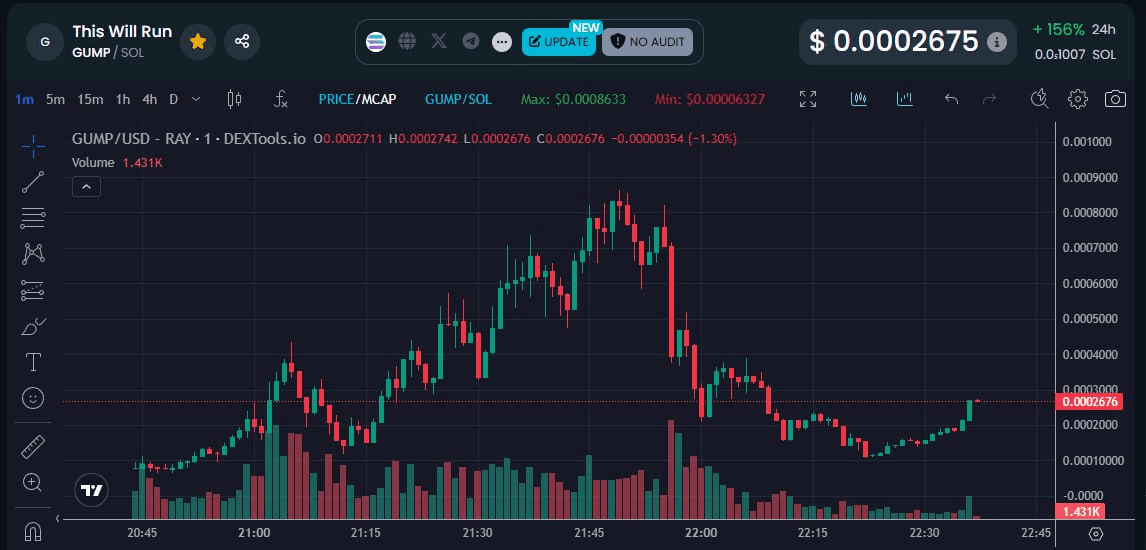
Task: Open quick search lightning icon
Action: 1039,99
